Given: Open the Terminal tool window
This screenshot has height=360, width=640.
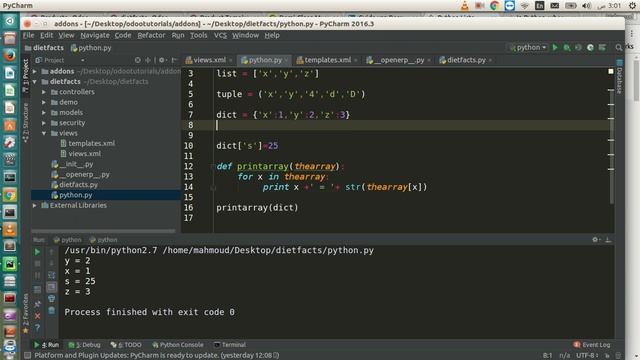Looking at the screenshot, I should click(x=230, y=345).
